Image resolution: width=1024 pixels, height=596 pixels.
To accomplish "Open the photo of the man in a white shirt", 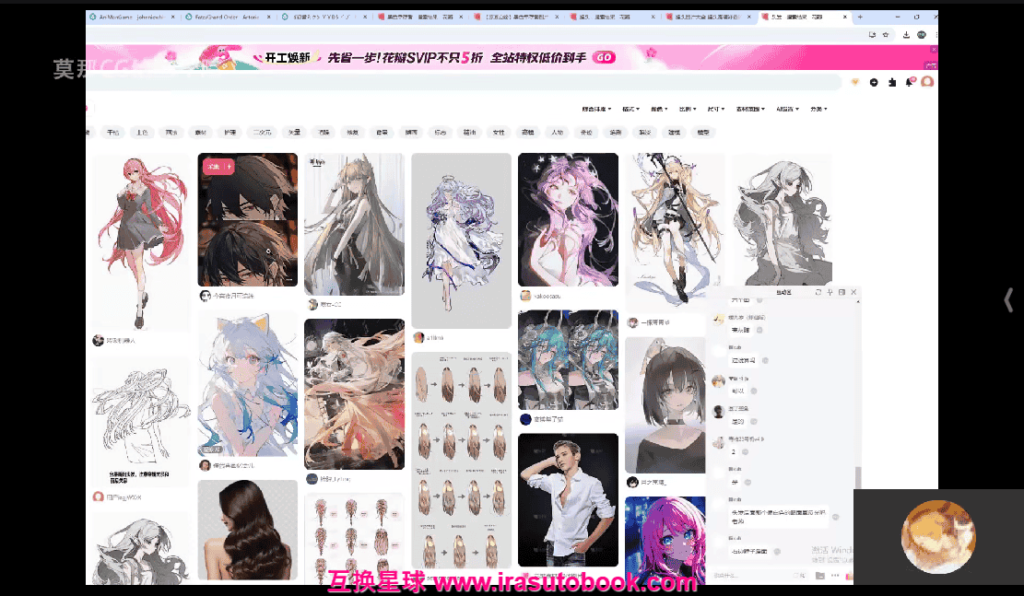I will coord(568,500).
